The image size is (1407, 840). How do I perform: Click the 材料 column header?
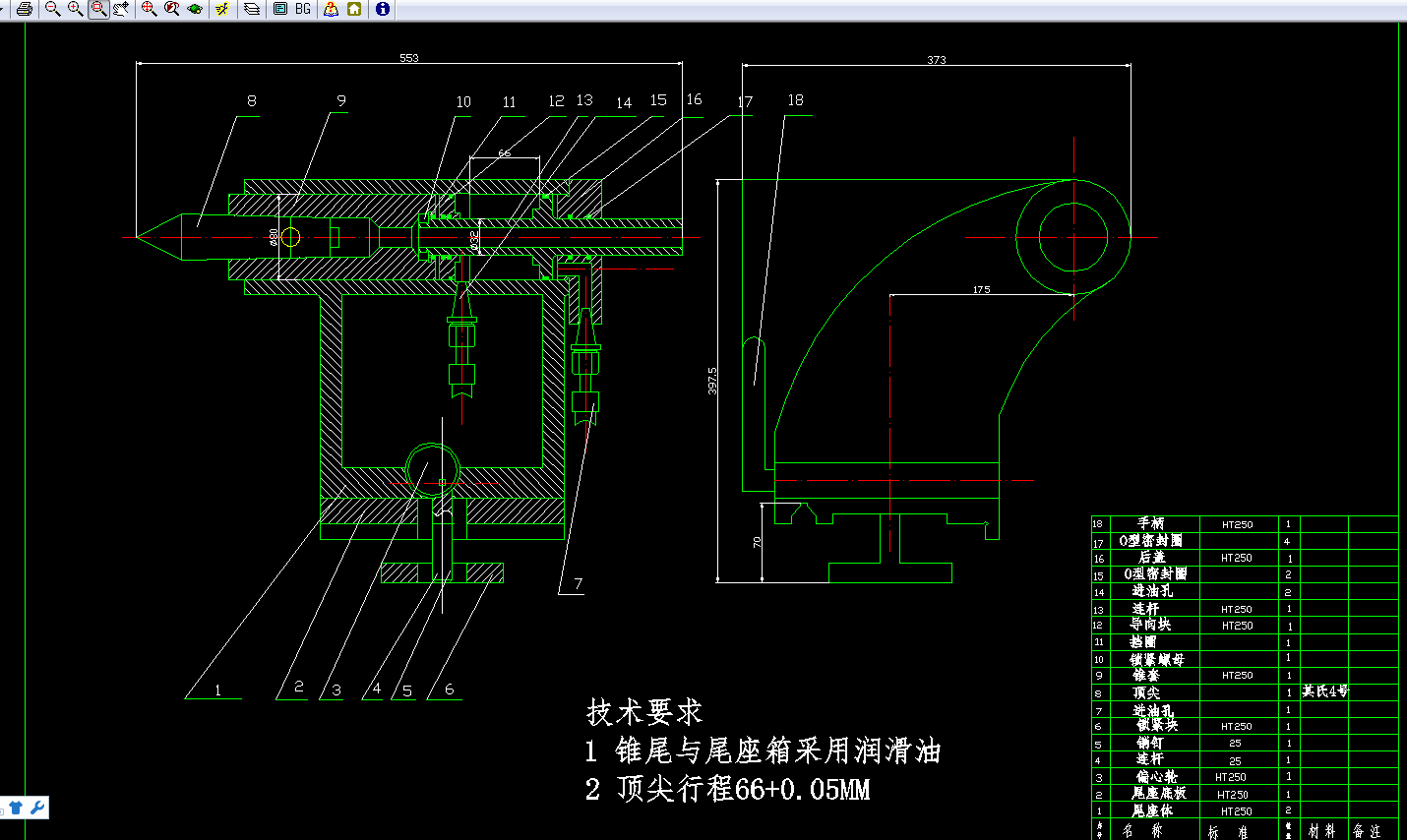coord(1320,831)
